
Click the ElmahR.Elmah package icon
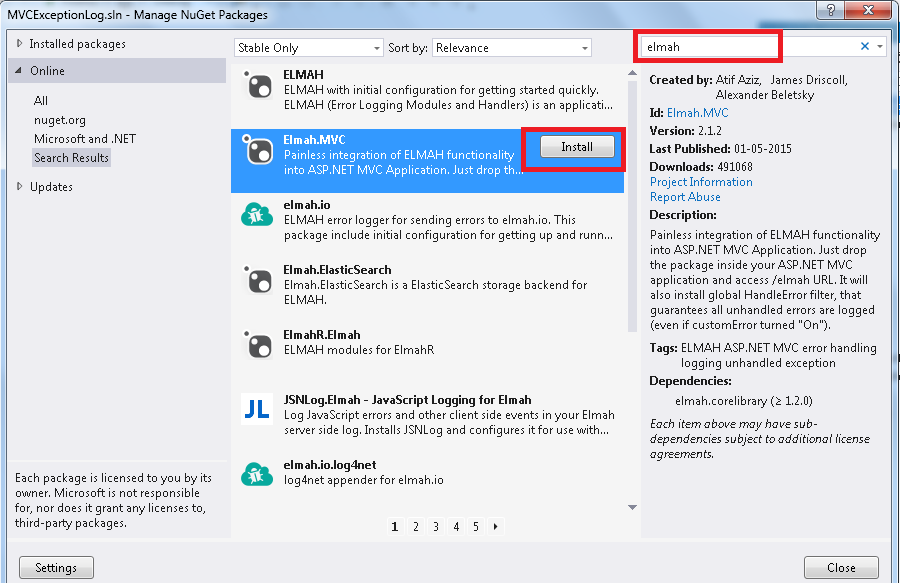(258, 345)
